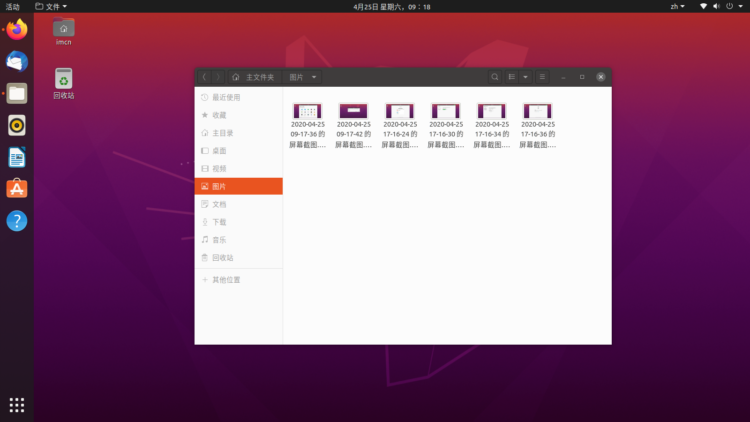
Task: Open 音乐 folder in sidebar
Action: pyautogui.click(x=219, y=240)
